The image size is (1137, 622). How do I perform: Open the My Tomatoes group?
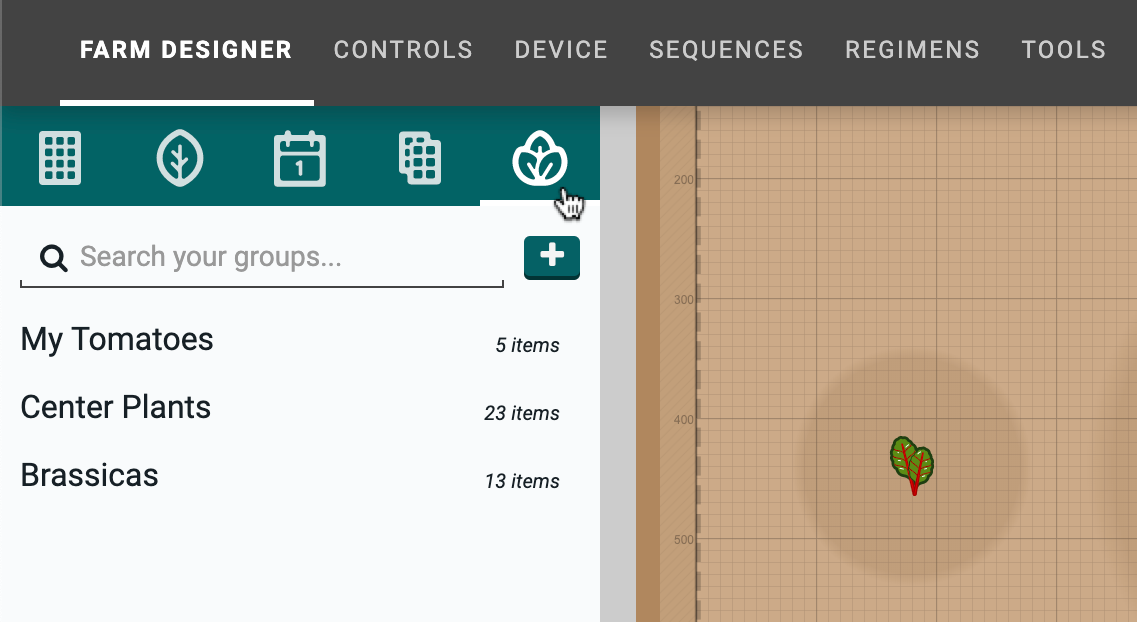click(x=117, y=340)
